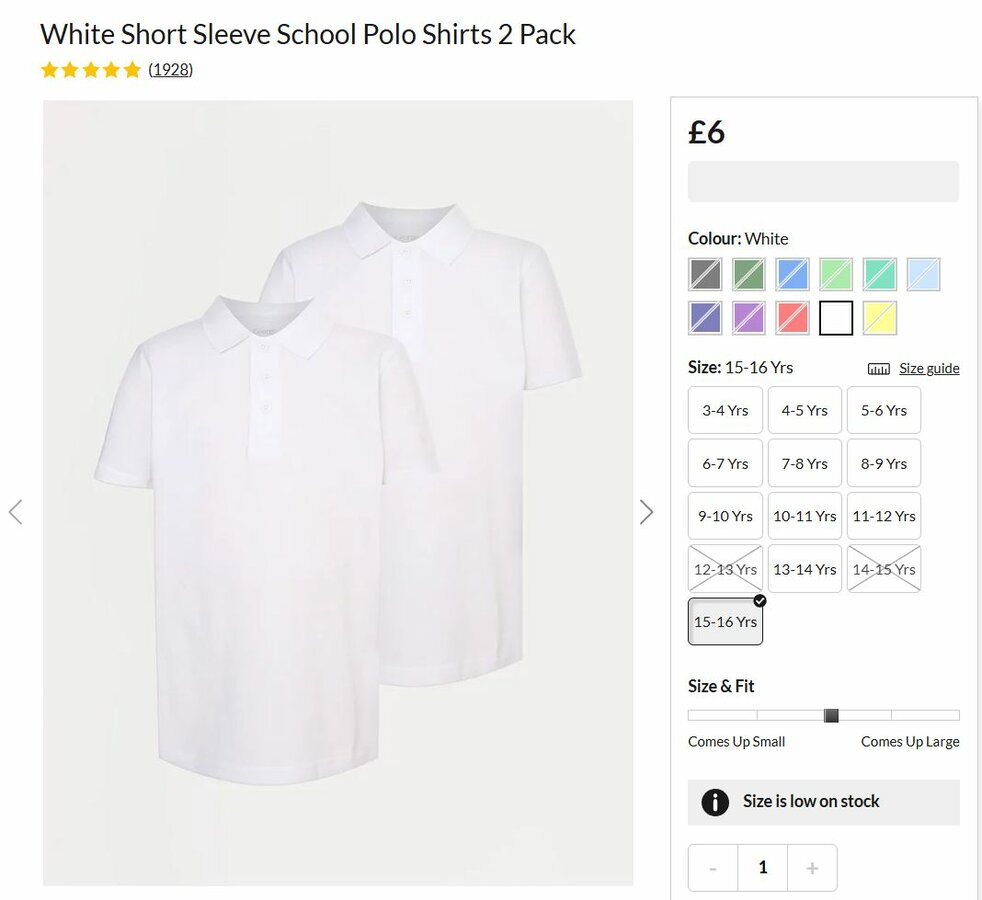Click the ruler icon beside Size guide
This screenshot has width=982, height=900.
pyautogui.click(x=879, y=369)
